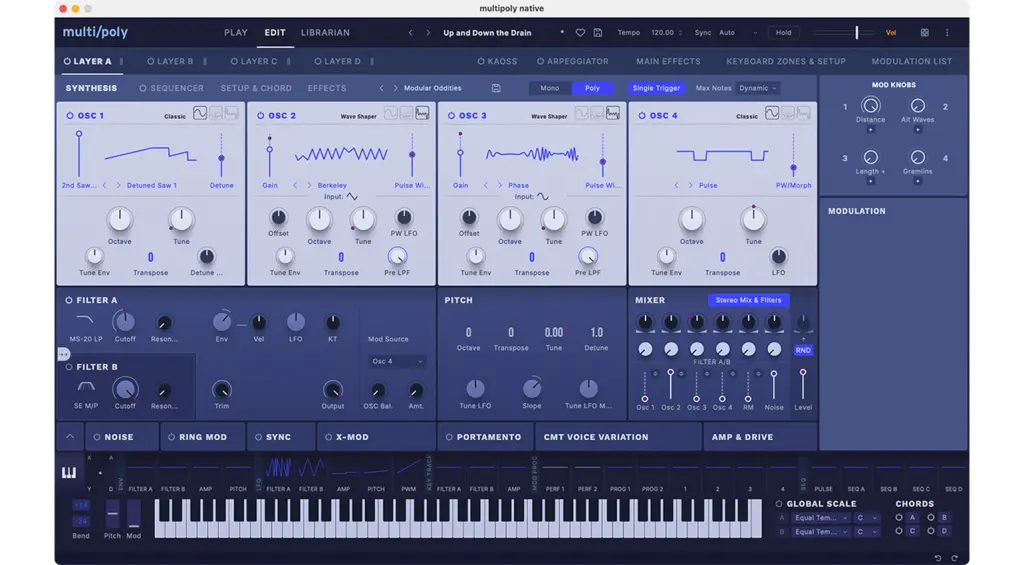1024x565 pixels.
Task: Click the OSC 3 input sine wave icon
Action: click(x=543, y=197)
